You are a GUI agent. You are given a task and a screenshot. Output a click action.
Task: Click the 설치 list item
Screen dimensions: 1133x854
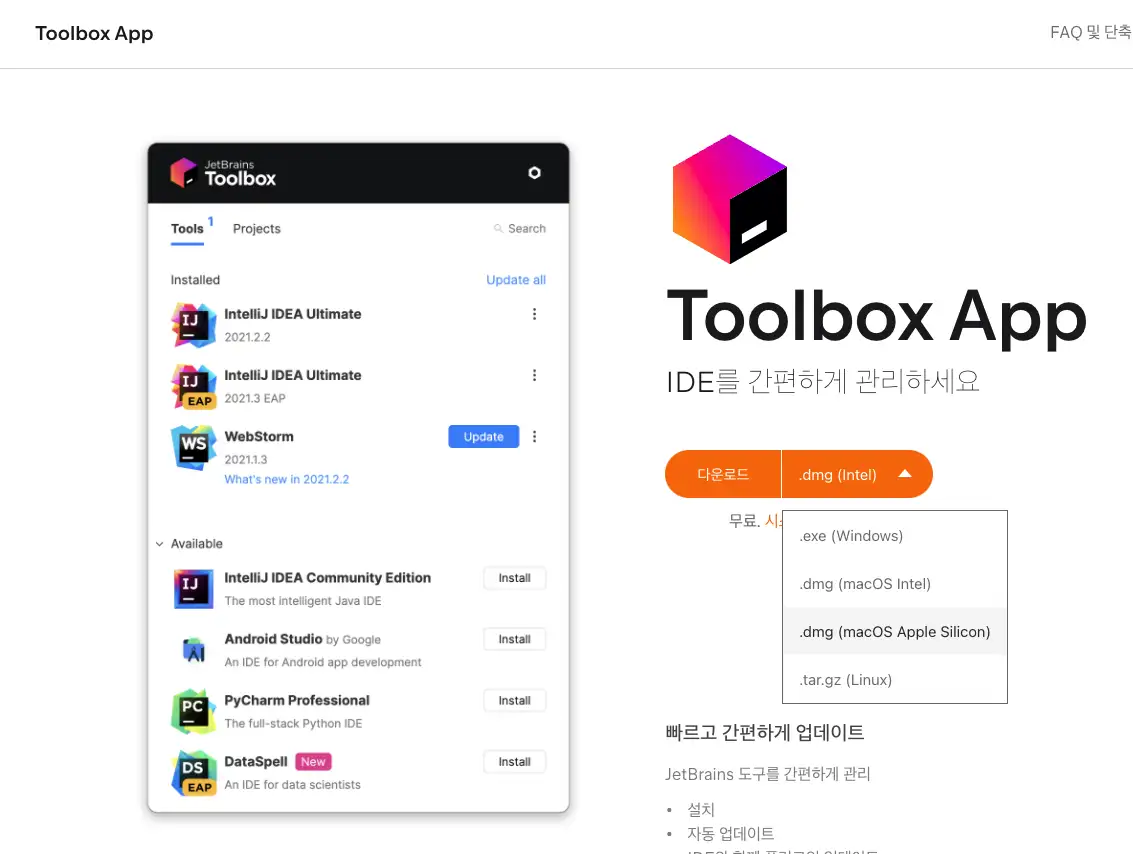700,810
